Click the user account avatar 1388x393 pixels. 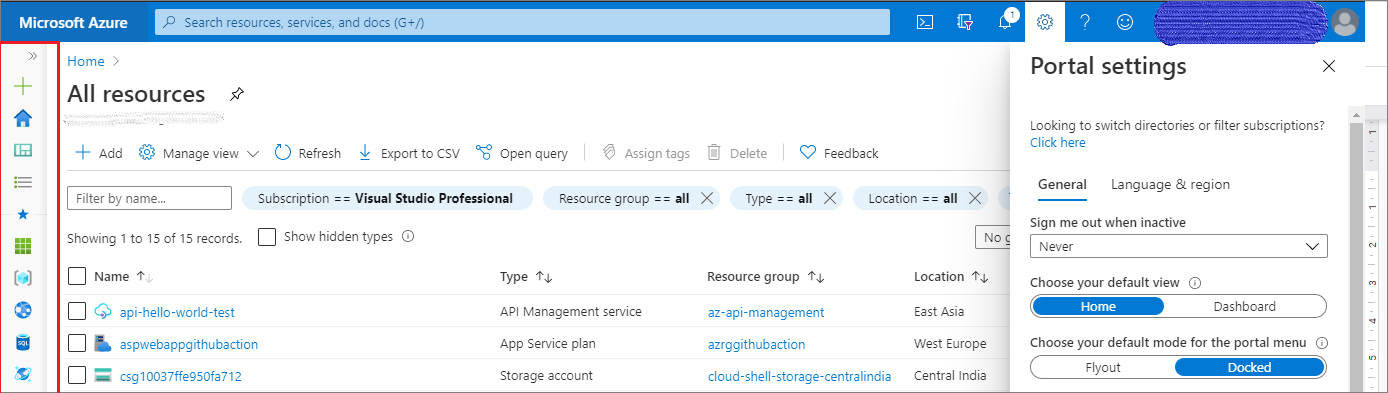(1346, 21)
